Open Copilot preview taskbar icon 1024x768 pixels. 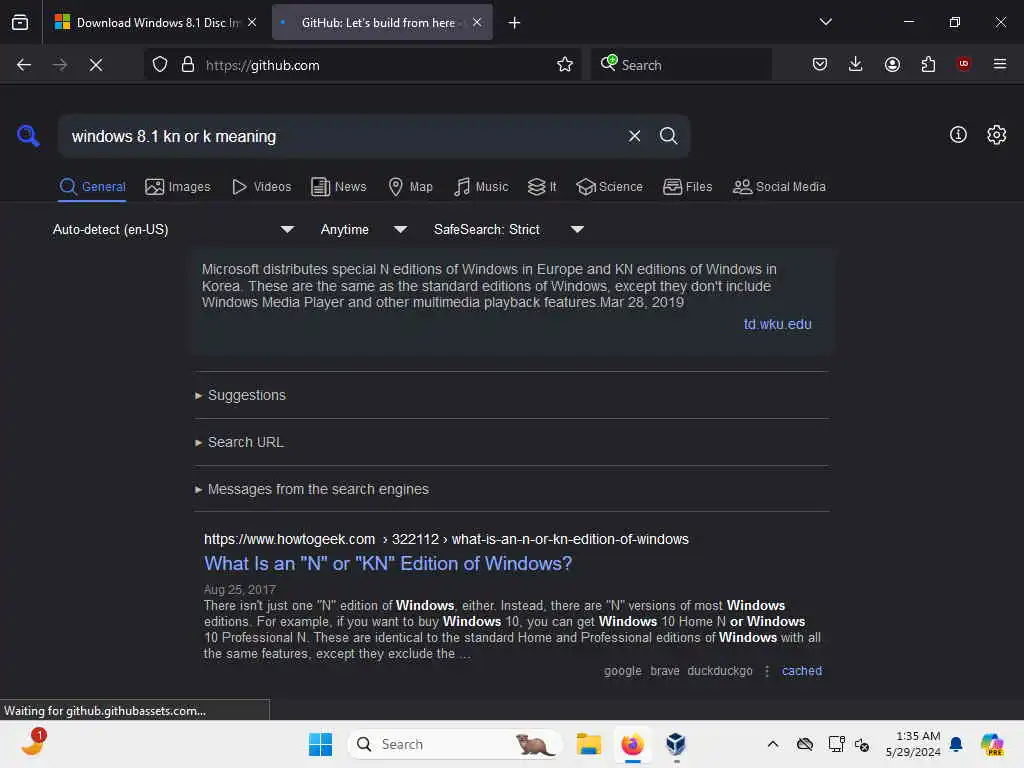coord(992,744)
